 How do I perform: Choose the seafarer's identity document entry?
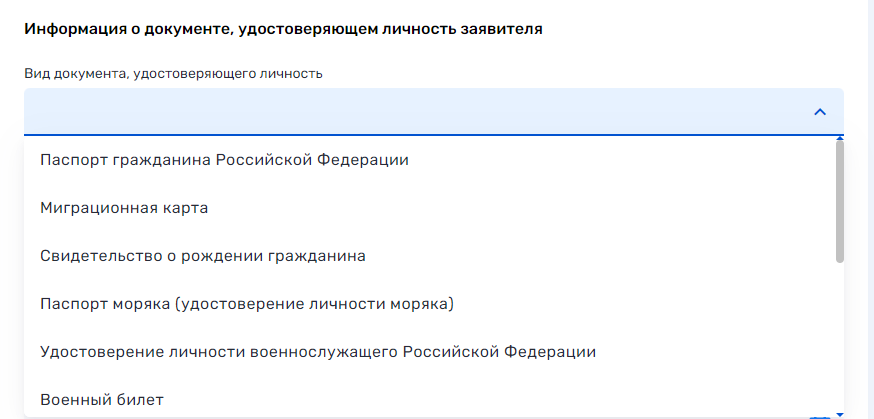(247, 304)
